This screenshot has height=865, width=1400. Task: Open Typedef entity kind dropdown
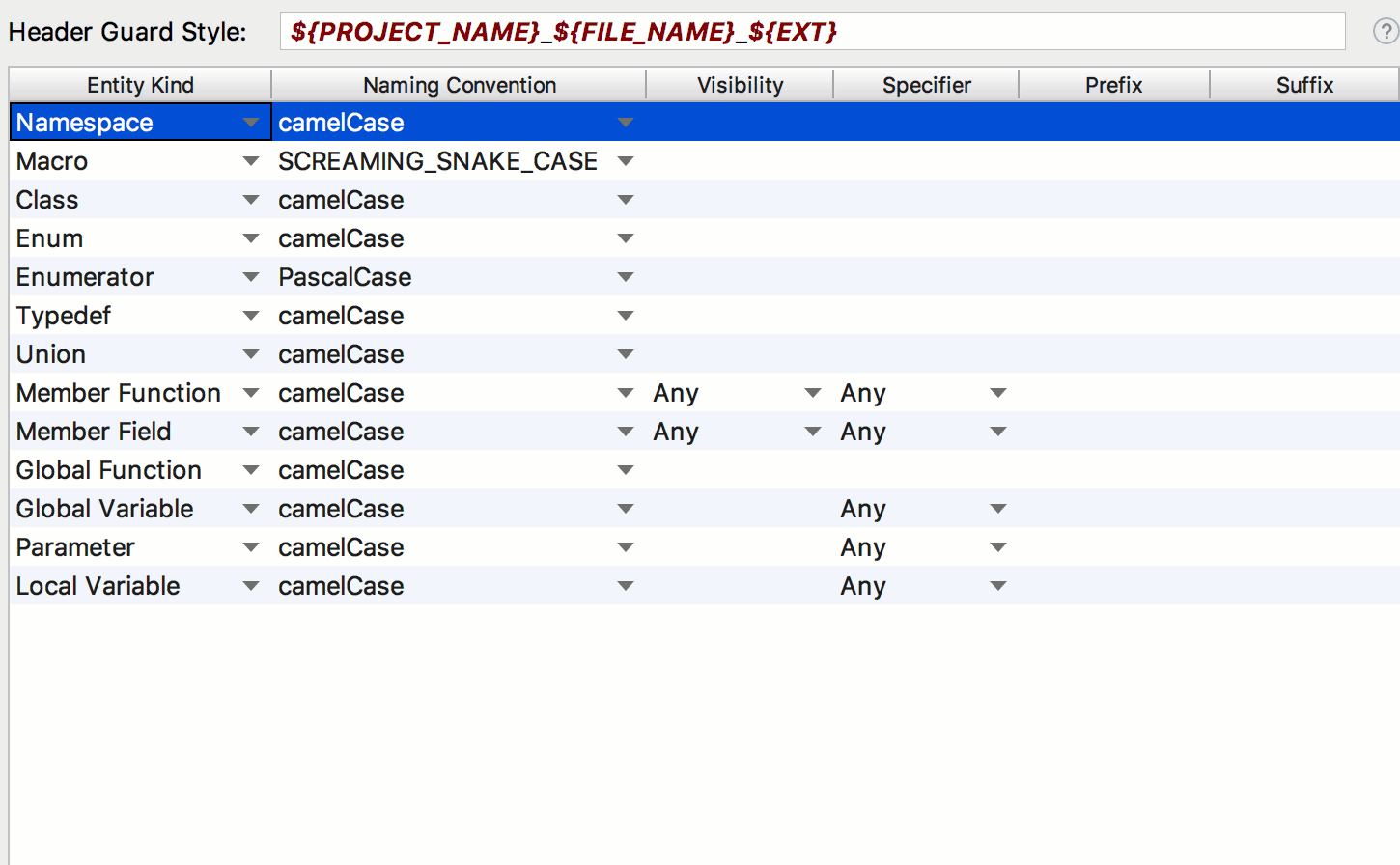coord(251,316)
